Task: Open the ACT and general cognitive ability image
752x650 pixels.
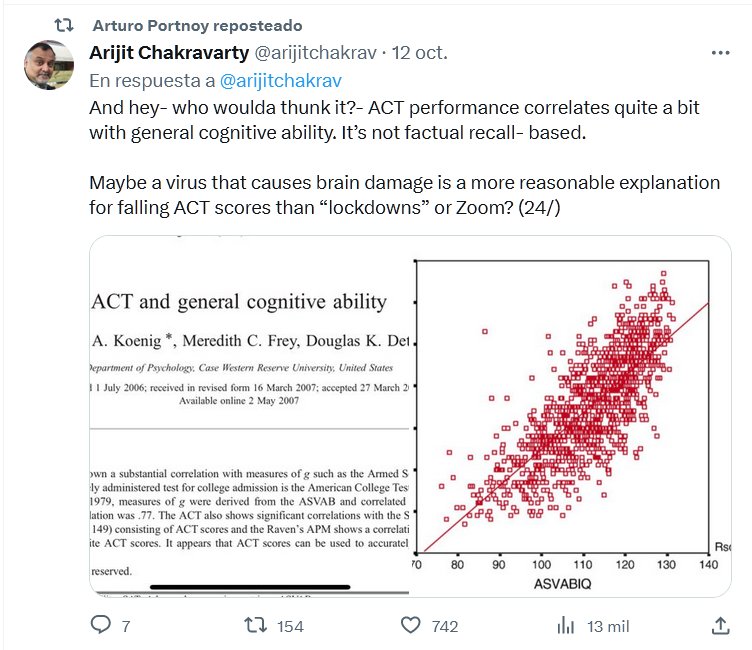Action: coord(251,415)
